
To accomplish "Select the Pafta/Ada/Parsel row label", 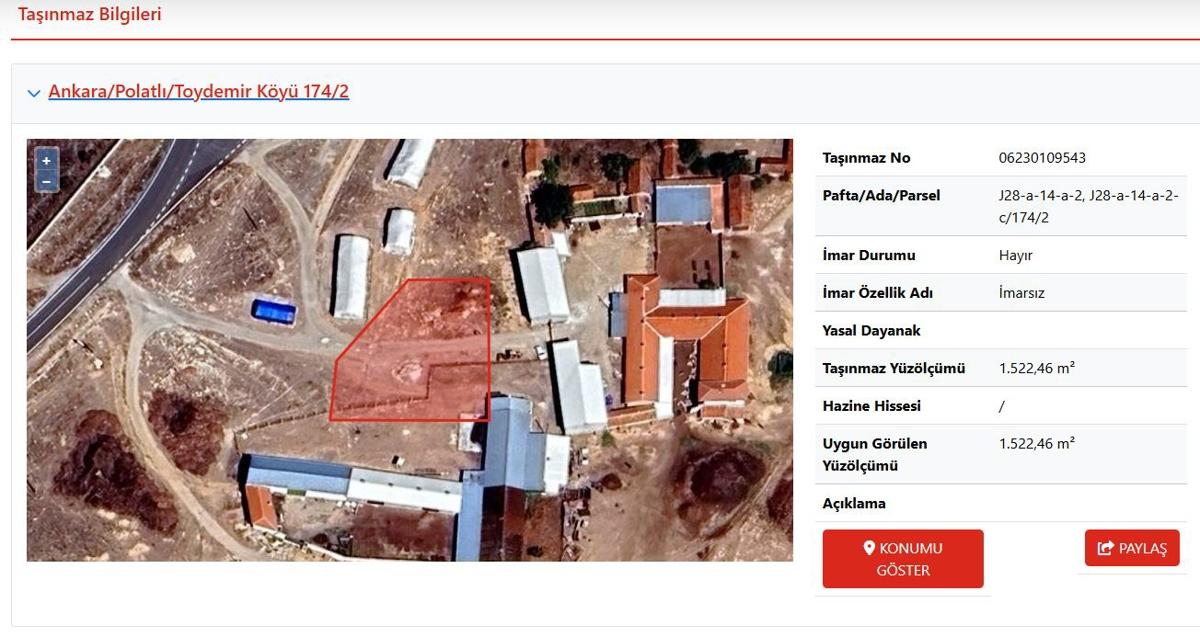I will [x=881, y=195].
